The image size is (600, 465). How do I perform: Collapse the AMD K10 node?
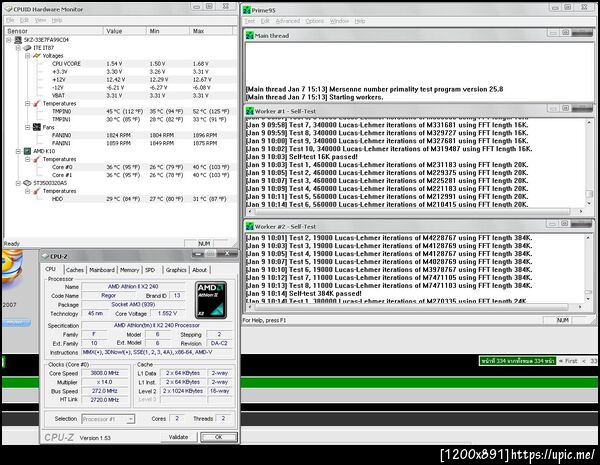[18, 151]
